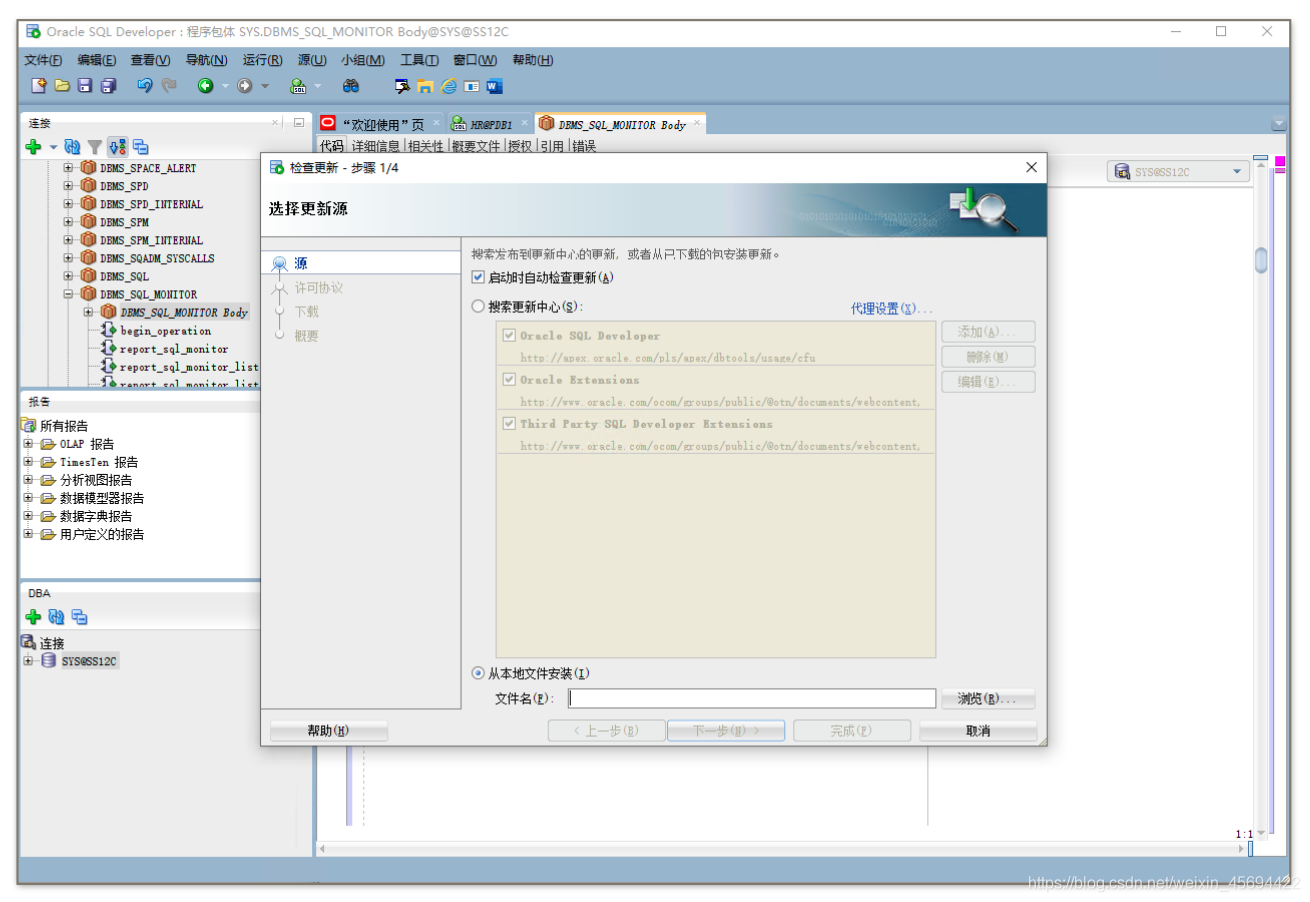Click the vertical scrollbar thumb of code editor
The width and height of the screenshot is (1310, 902).
coord(1261,259)
